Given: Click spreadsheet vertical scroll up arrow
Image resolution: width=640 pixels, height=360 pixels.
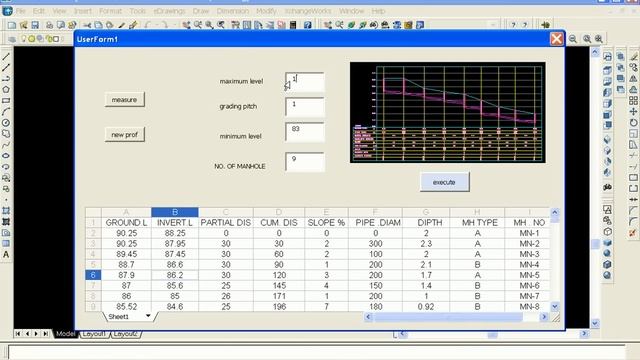Looking at the screenshot, I should click(x=555, y=212).
